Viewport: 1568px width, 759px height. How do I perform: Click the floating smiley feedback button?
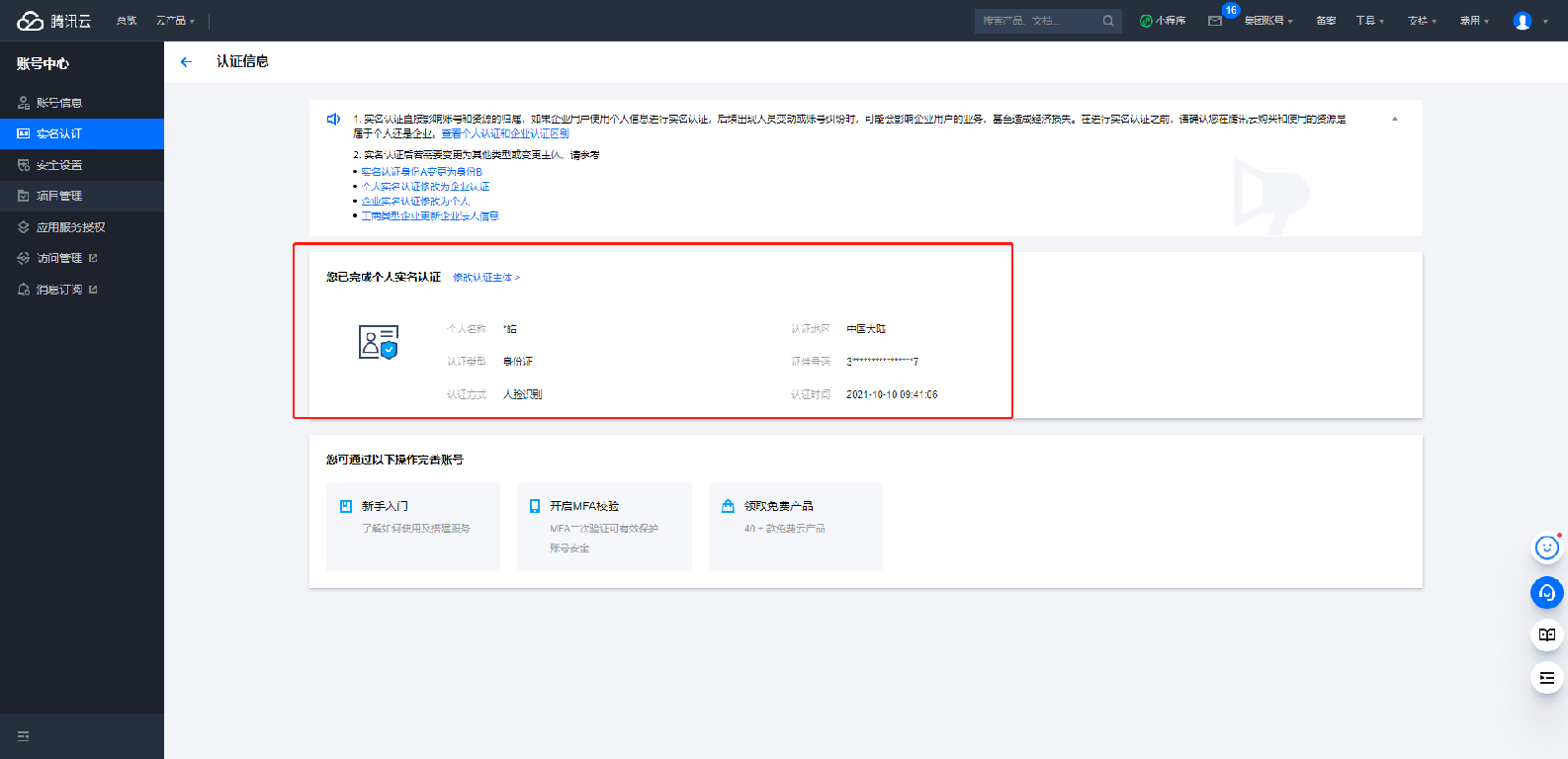click(x=1547, y=548)
